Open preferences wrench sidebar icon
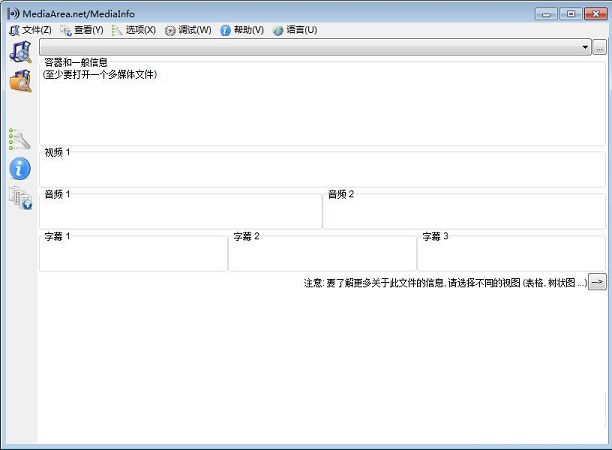Image resolution: width=612 pixels, height=450 pixels. tap(20, 139)
